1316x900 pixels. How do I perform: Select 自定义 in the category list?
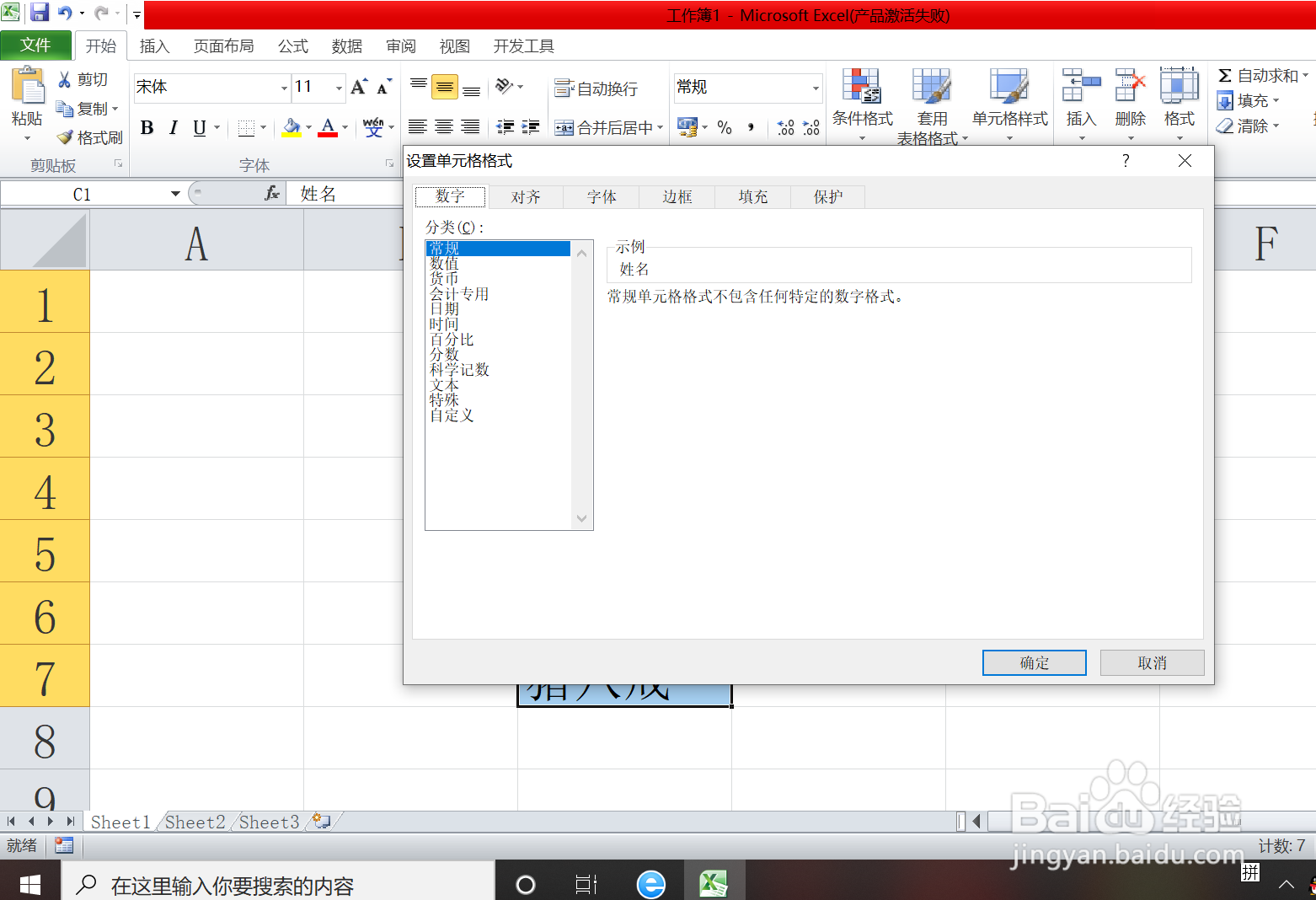click(x=452, y=415)
